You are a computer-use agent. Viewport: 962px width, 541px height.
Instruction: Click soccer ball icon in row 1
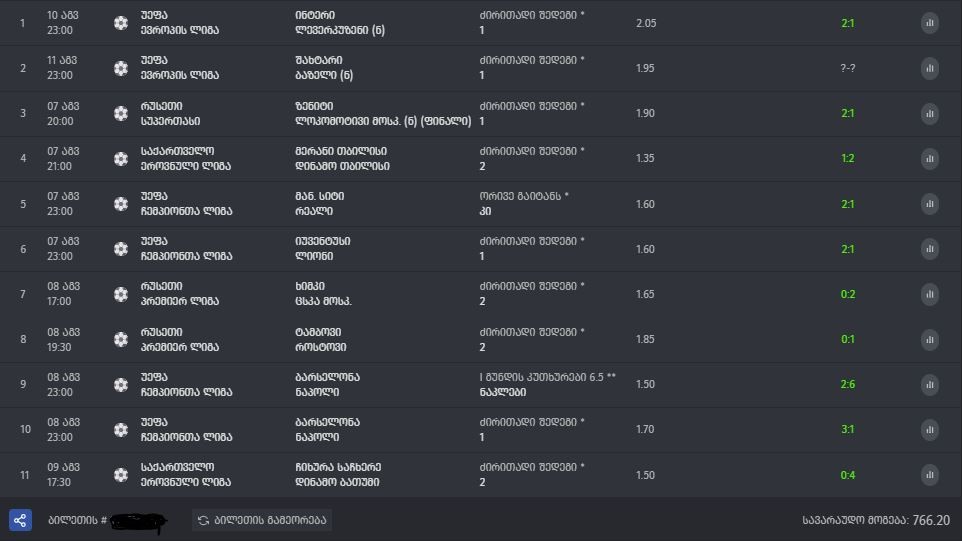coord(121,23)
